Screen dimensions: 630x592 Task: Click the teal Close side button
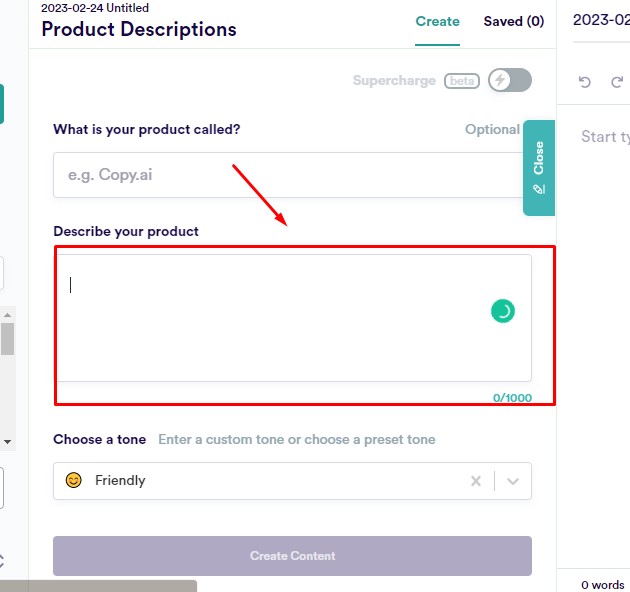pyautogui.click(x=539, y=168)
